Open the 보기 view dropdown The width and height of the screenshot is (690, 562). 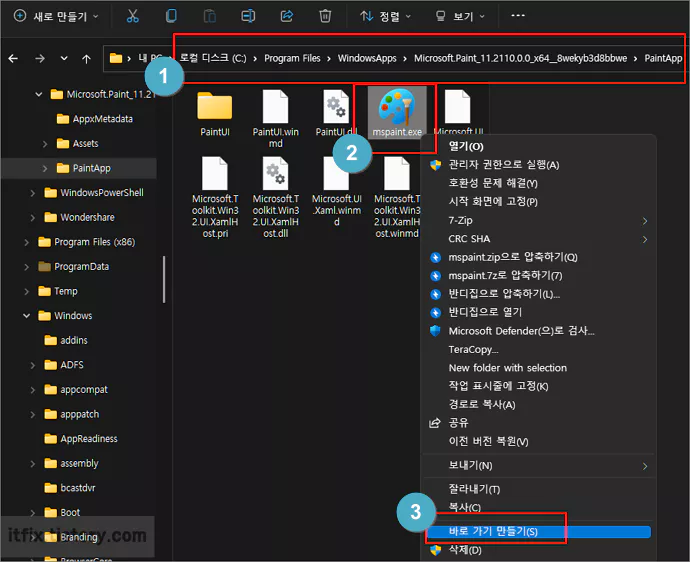[x=460, y=16]
